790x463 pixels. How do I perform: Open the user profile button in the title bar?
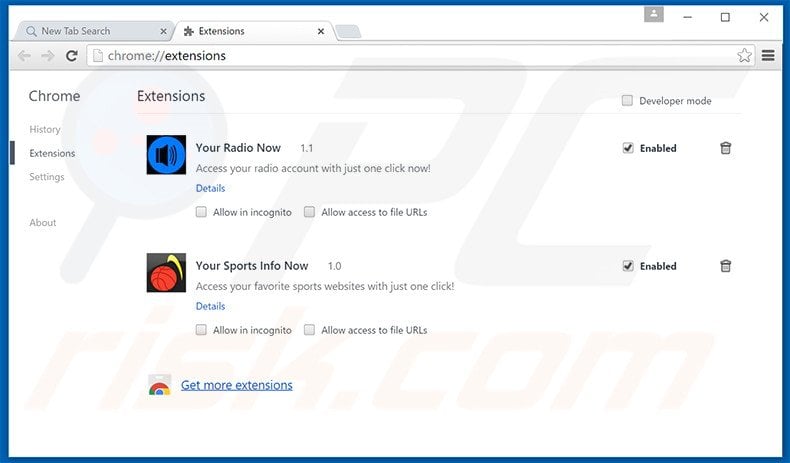click(653, 15)
